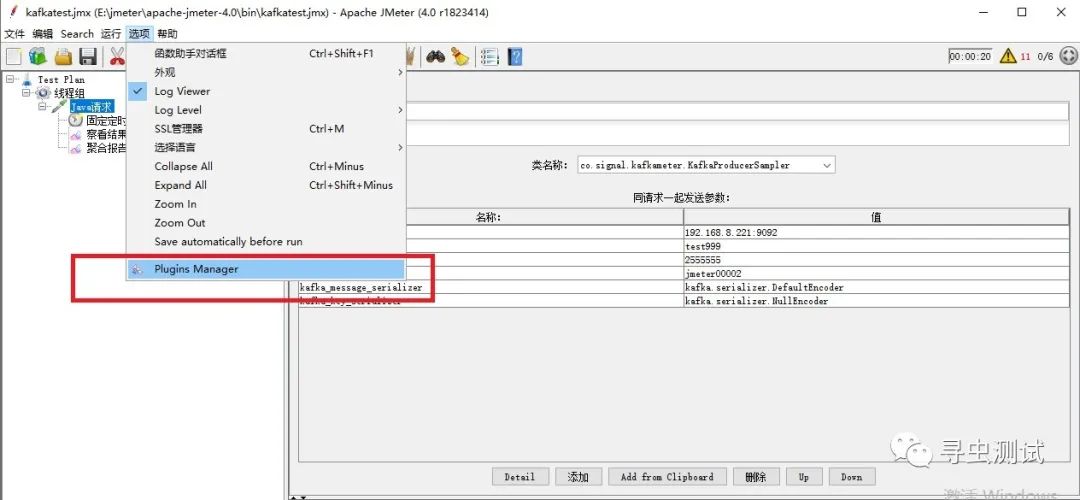Click the Add from Clipboard button
1080x500 pixels.
[x=667, y=477]
